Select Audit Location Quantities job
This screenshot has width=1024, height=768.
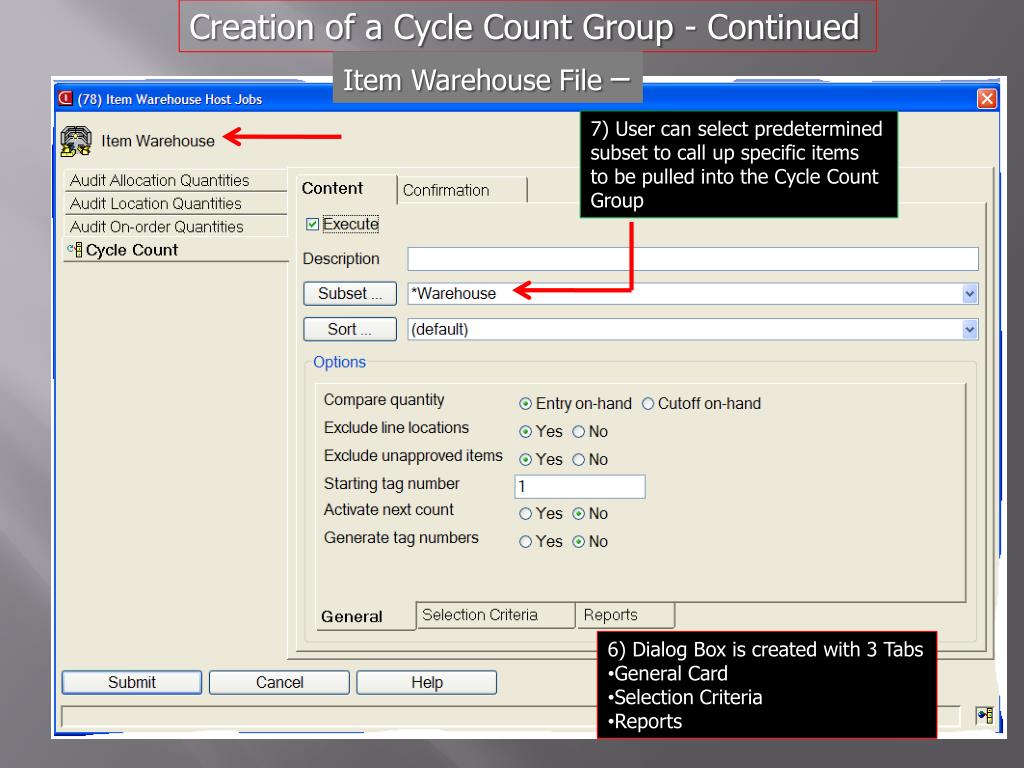click(176, 204)
